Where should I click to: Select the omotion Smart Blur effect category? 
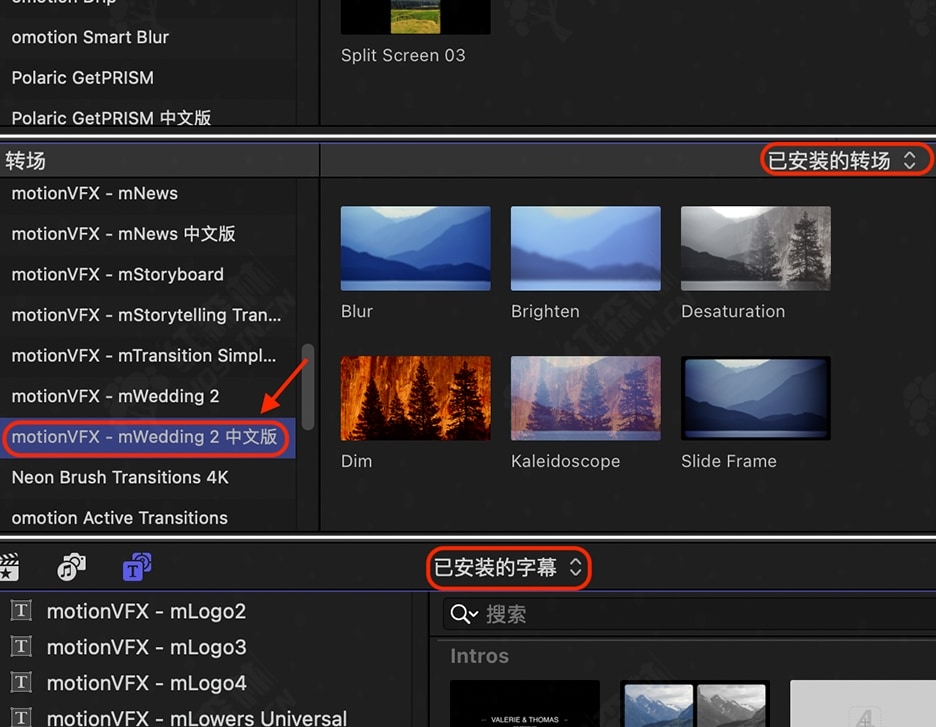(147, 37)
